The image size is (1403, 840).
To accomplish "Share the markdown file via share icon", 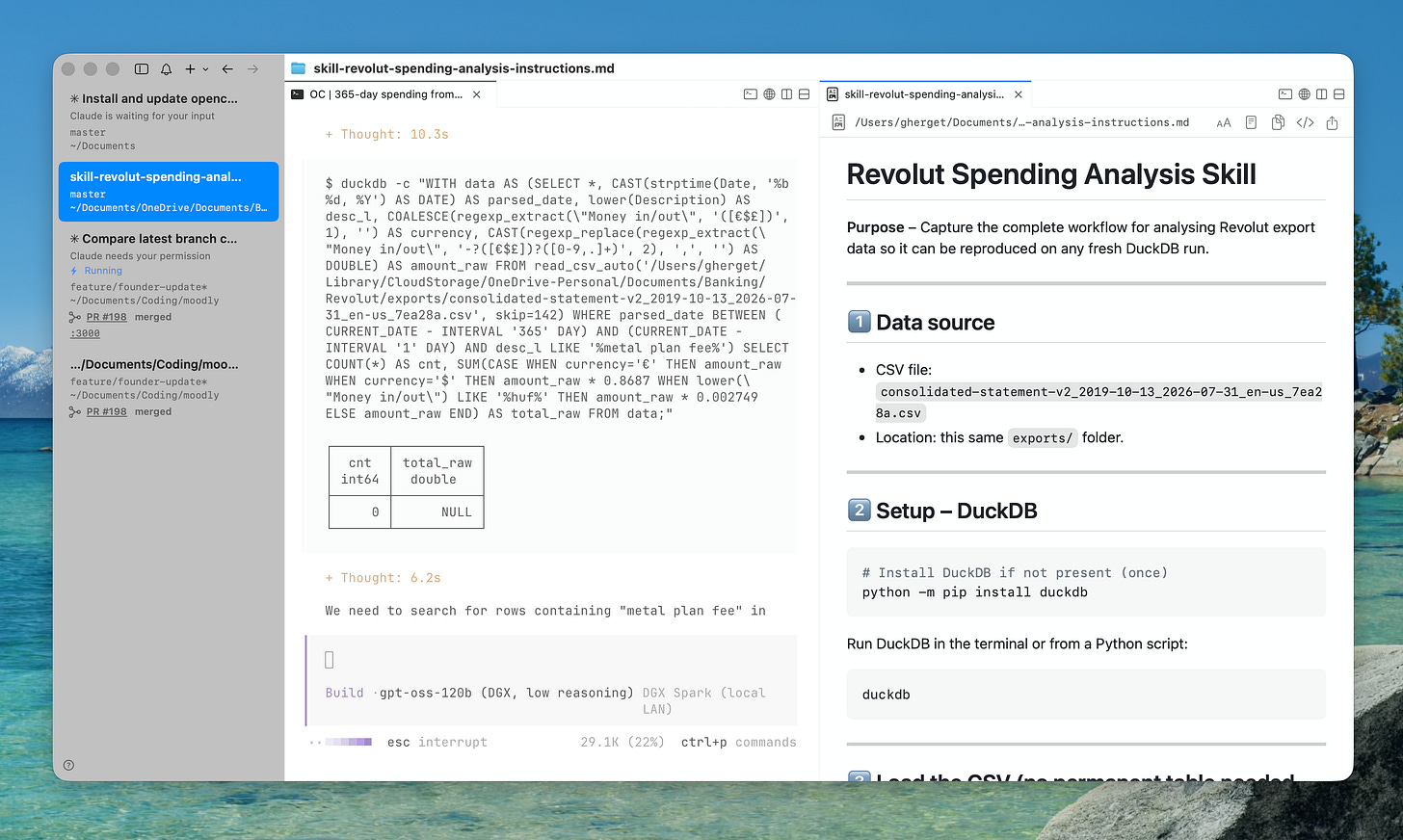I will click(x=1332, y=122).
